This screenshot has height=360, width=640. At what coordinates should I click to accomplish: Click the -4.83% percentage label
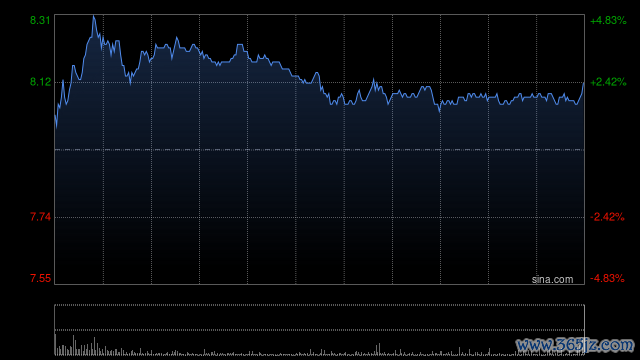tap(607, 278)
